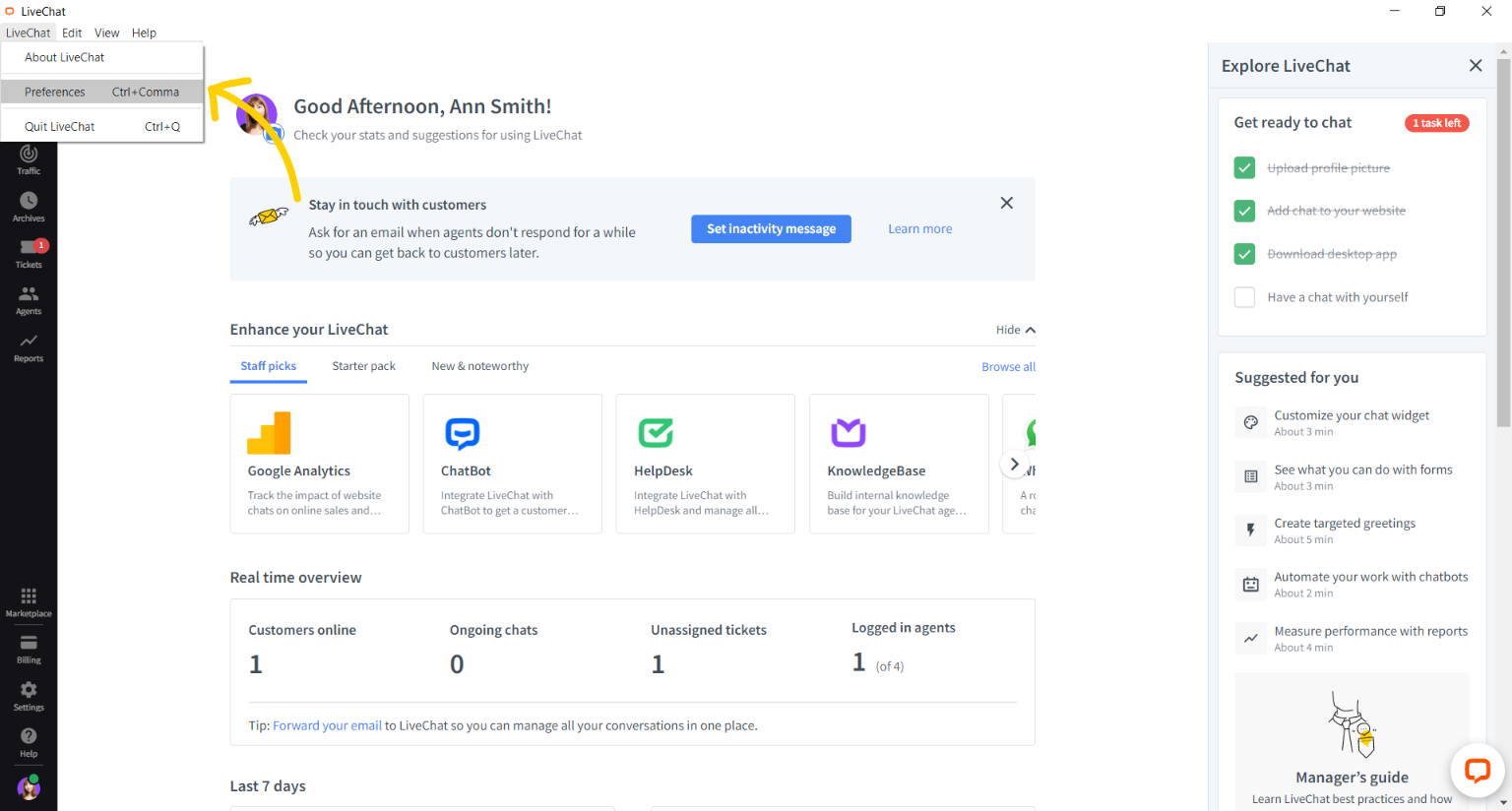Close the Explore LiveChat panel
The width and height of the screenshot is (1512, 811).
pyautogui.click(x=1475, y=66)
